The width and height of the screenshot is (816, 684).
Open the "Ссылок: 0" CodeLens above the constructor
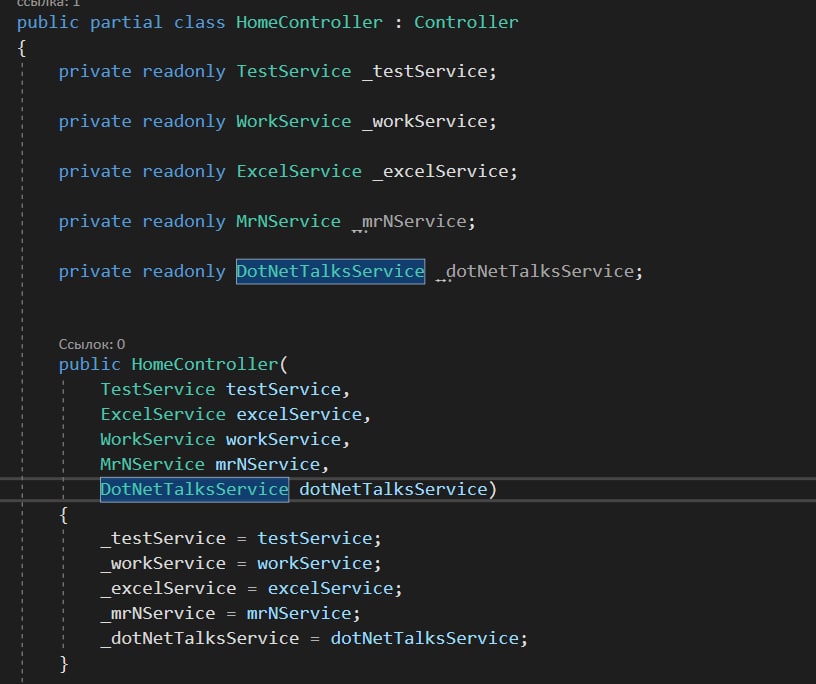click(x=92, y=344)
